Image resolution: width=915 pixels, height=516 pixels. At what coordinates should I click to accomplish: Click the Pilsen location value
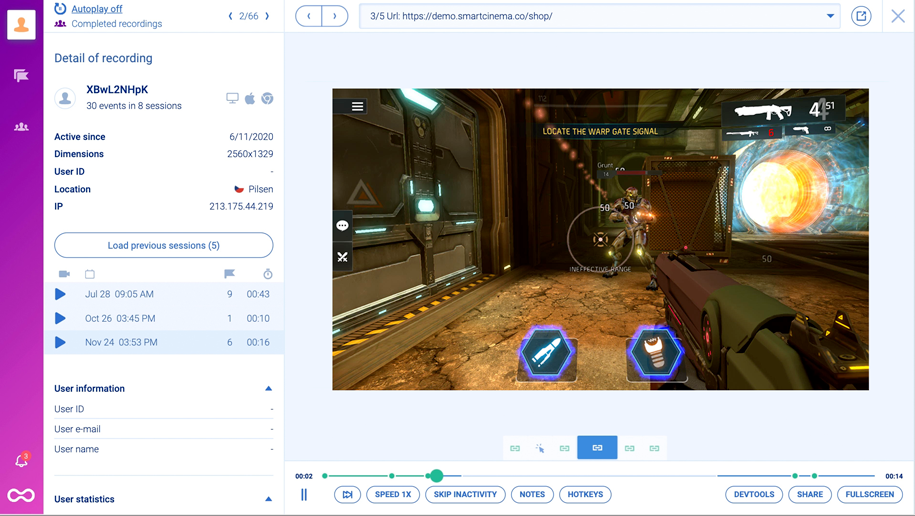[260, 189]
